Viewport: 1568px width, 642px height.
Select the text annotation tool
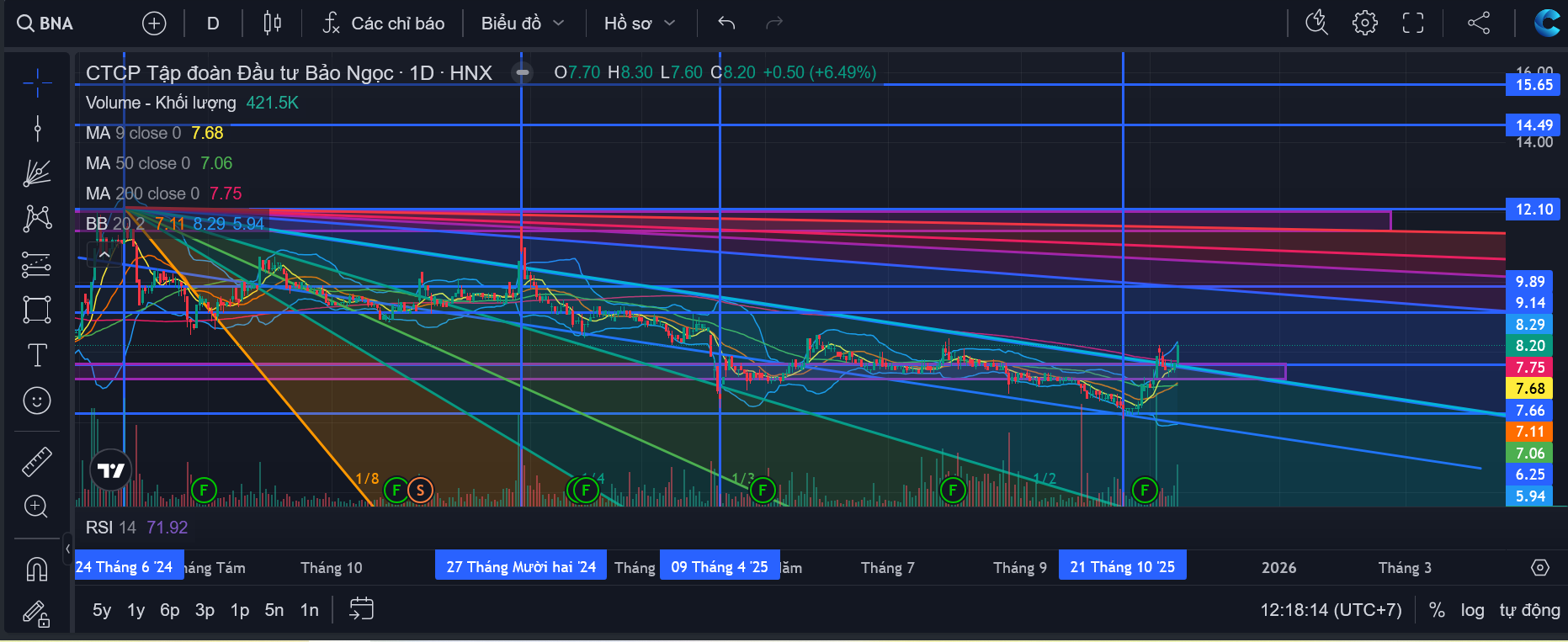point(37,355)
